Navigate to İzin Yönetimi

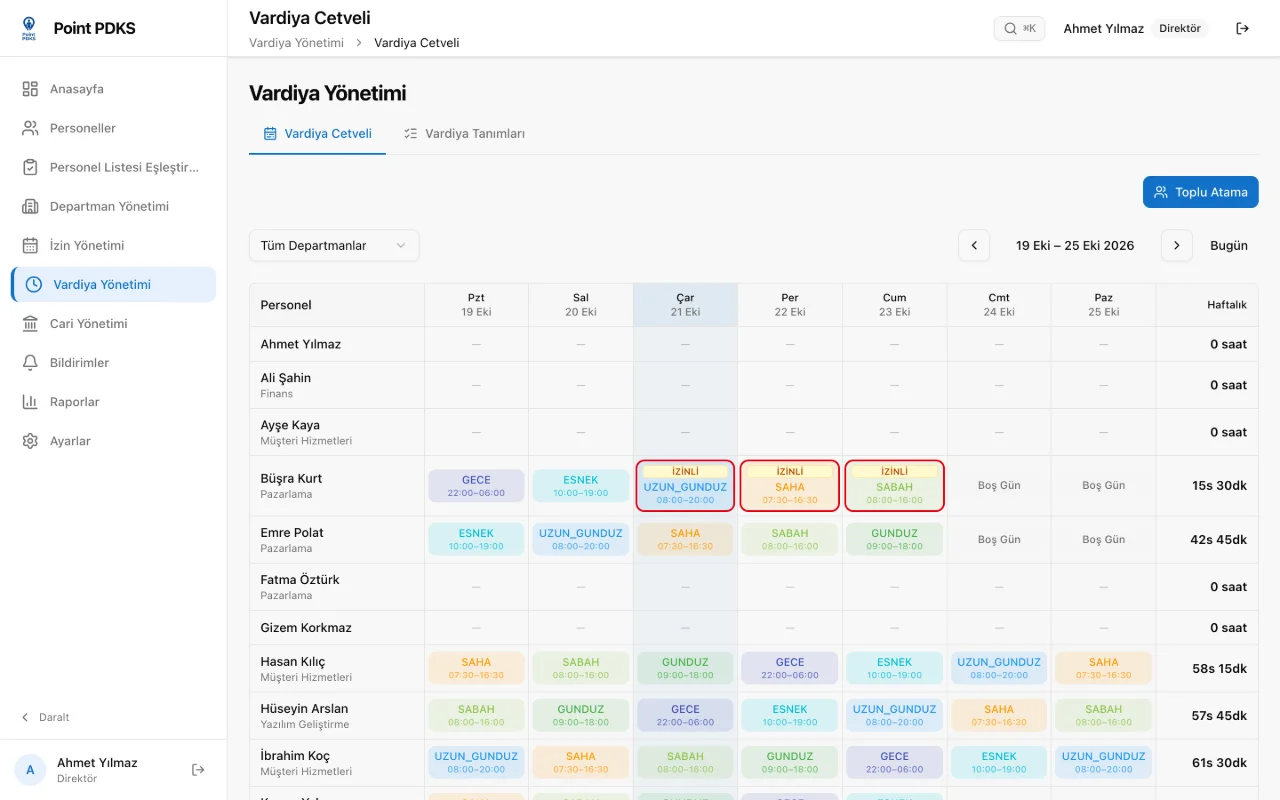tap(113, 245)
